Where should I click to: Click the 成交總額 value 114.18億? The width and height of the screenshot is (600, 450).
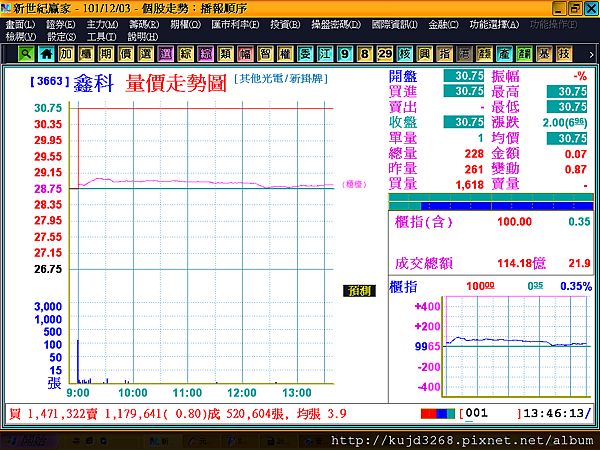tap(521, 263)
